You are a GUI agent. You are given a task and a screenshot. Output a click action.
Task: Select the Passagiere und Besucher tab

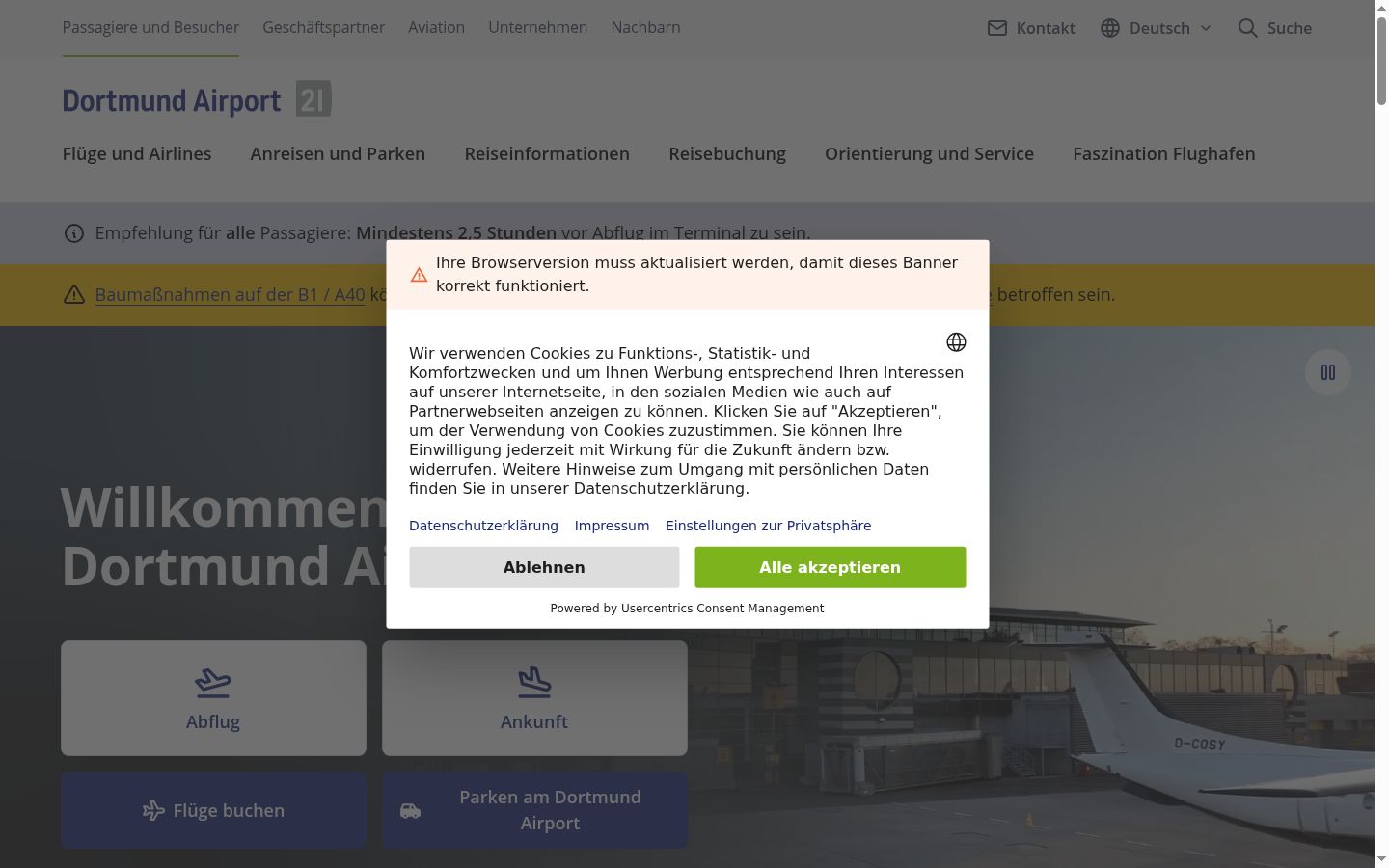coord(150,28)
